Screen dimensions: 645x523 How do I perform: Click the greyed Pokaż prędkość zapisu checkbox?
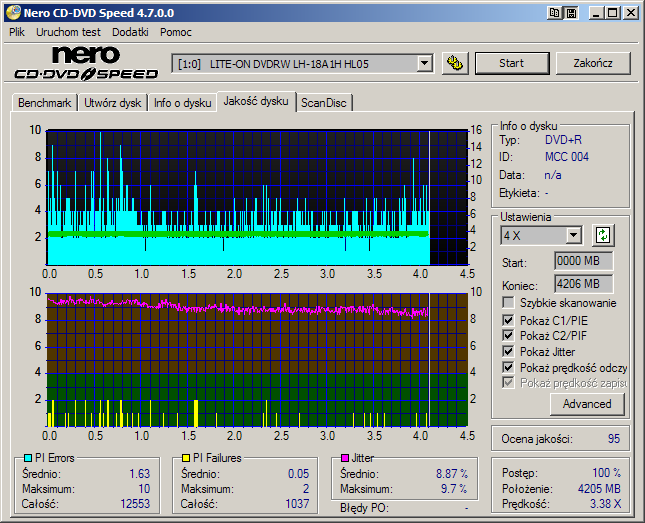(x=508, y=383)
